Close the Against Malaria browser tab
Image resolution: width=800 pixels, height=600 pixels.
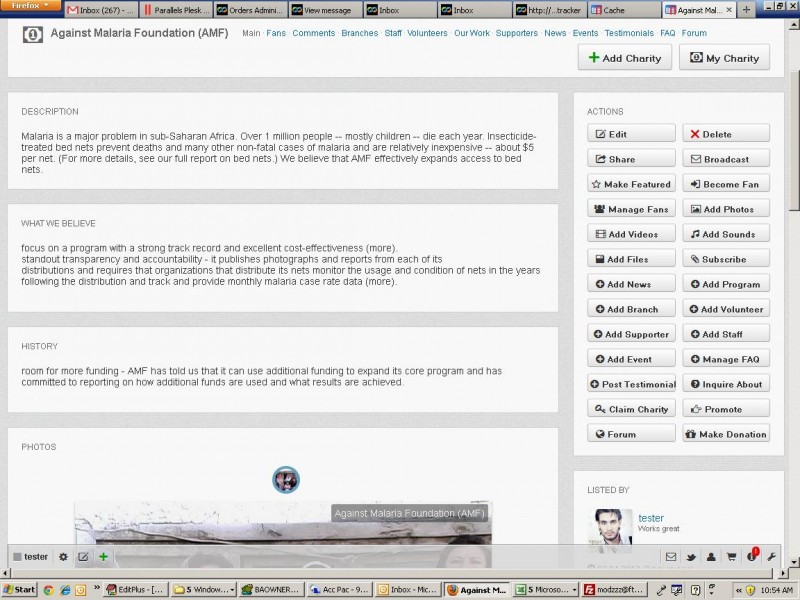(729, 10)
